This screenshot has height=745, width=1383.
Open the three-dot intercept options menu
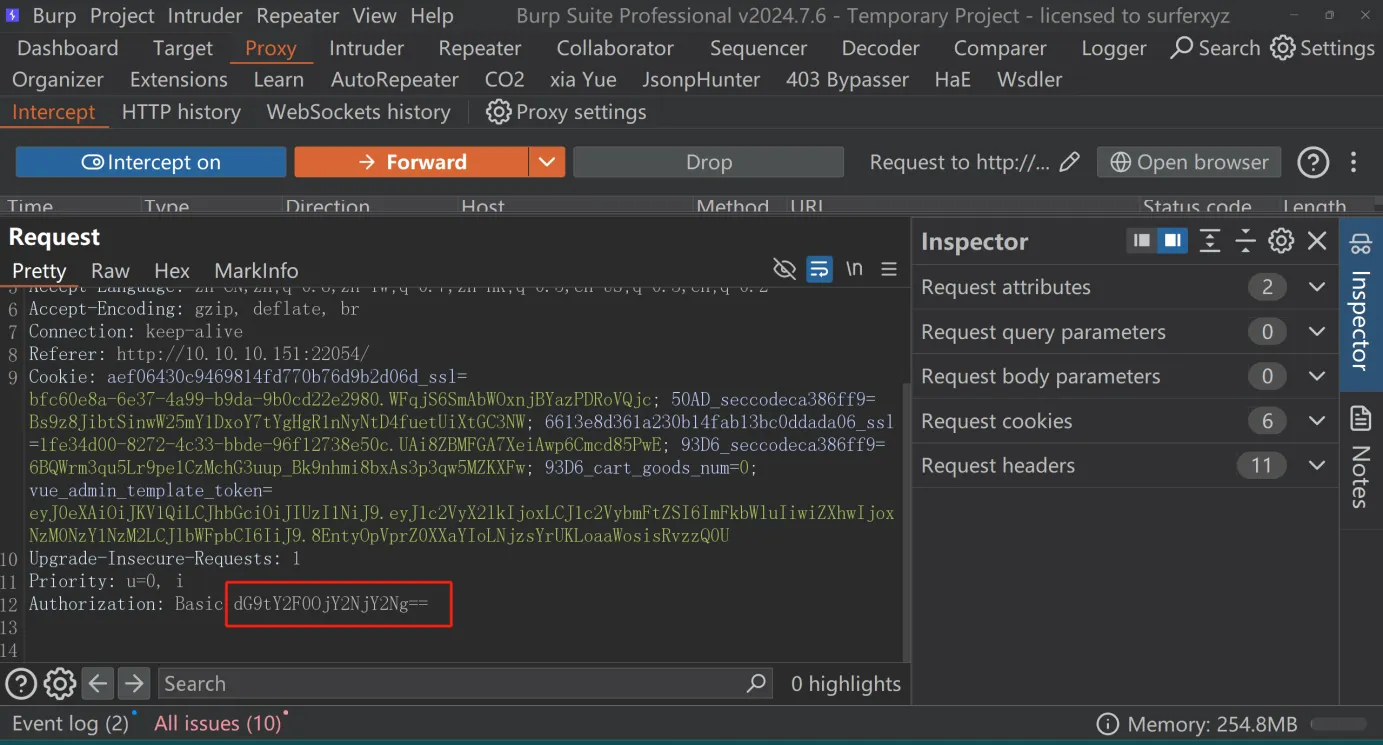click(x=1354, y=162)
